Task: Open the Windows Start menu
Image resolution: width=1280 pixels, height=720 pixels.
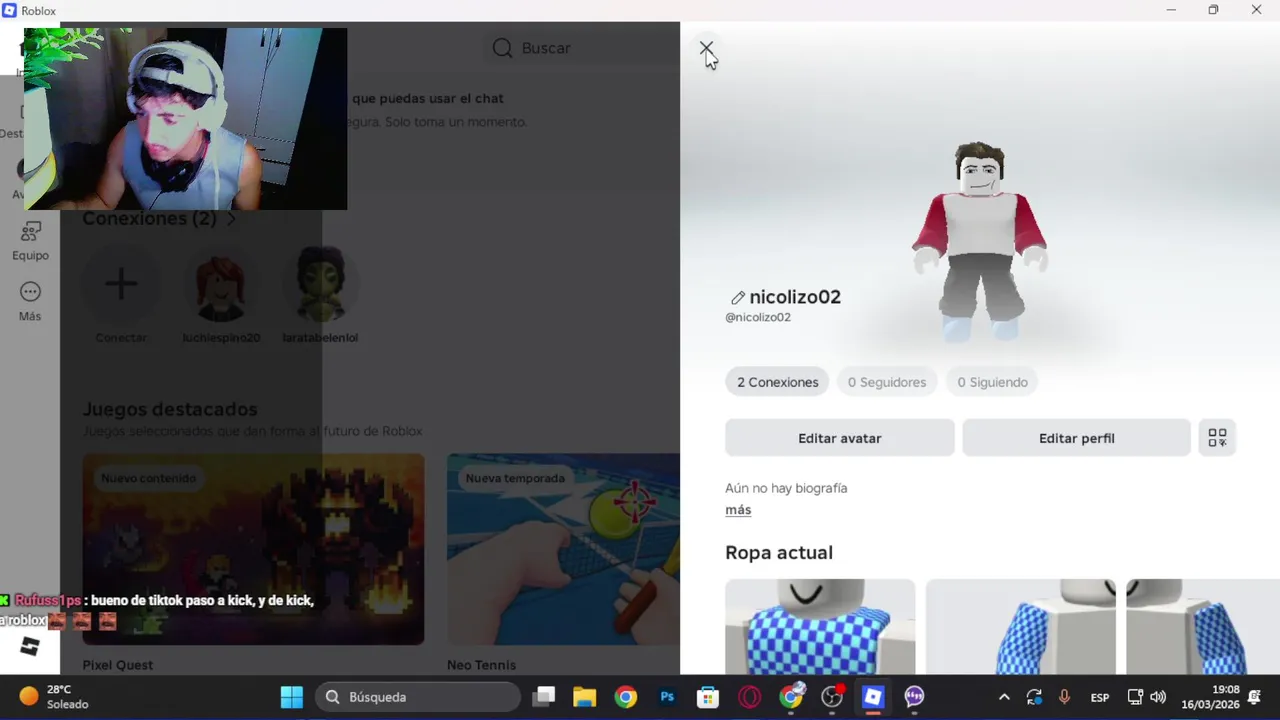Action: [x=292, y=697]
